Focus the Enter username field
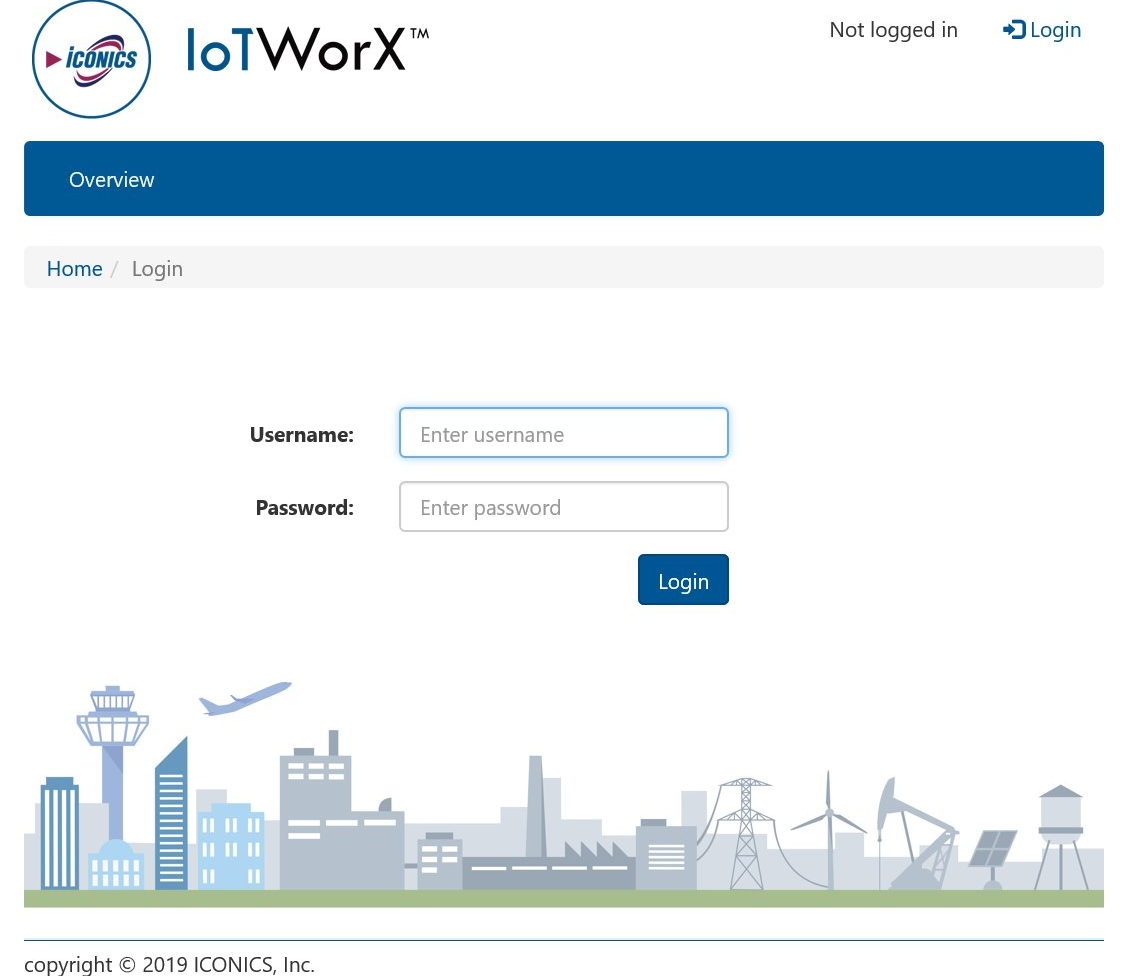This screenshot has width=1140, height=978. click(563, 434)
